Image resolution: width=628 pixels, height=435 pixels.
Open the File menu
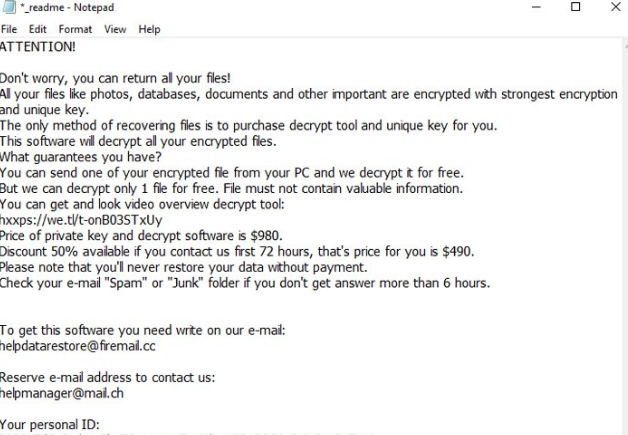coord(11,30)
